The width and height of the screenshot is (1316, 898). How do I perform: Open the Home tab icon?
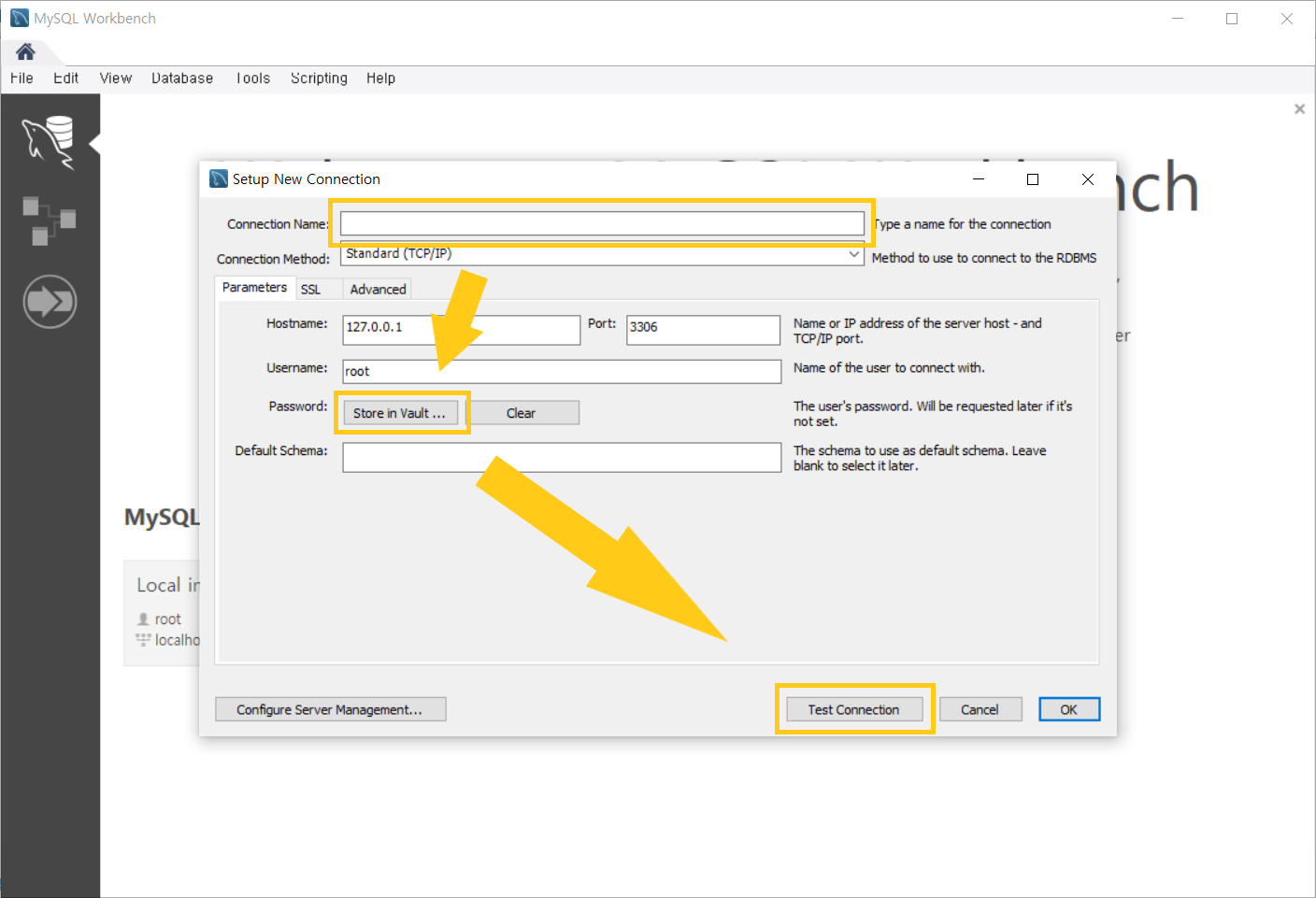click(x=25, y=51)
